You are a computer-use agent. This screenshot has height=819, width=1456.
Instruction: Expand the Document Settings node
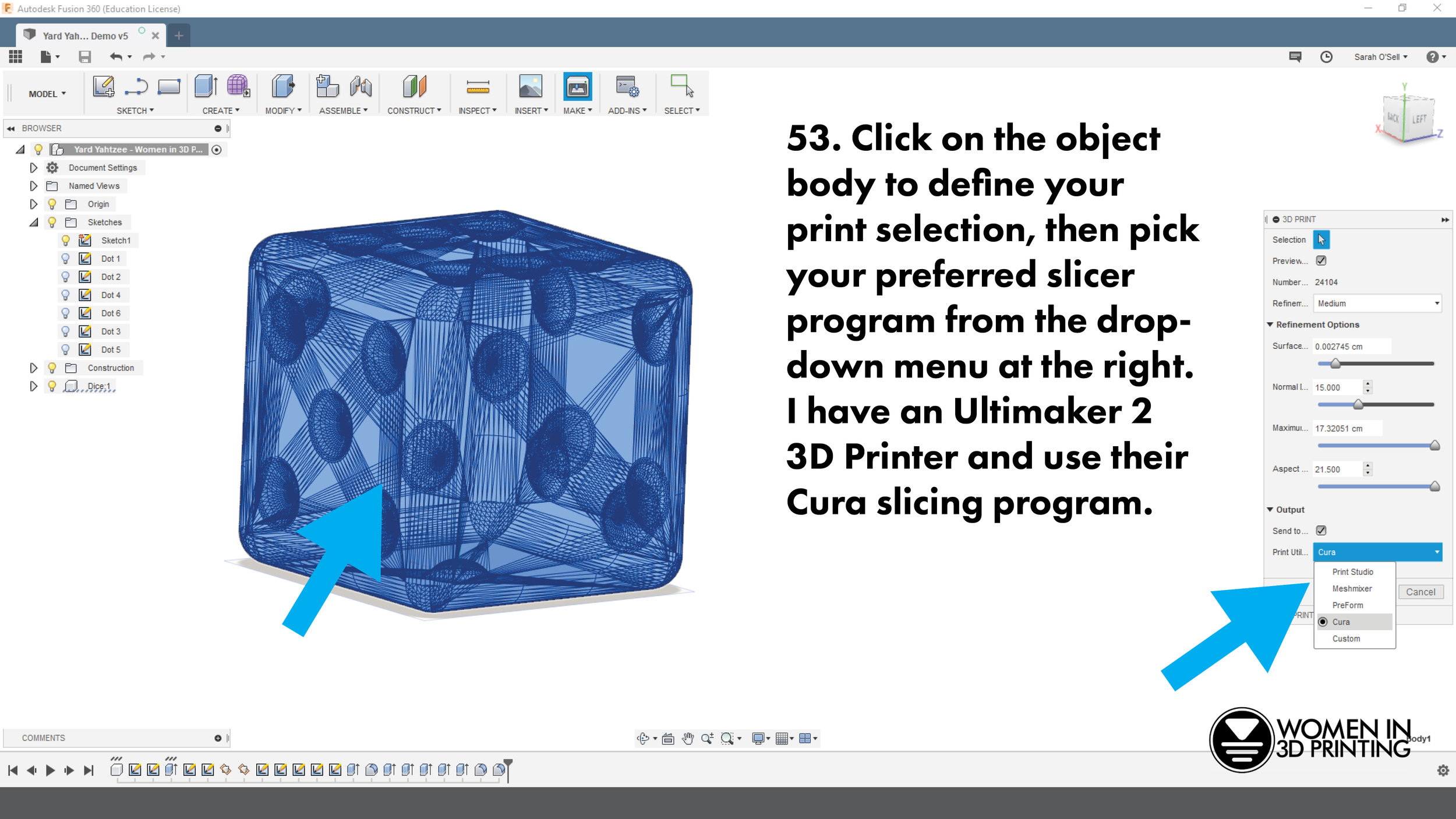[x=33, y=168]
